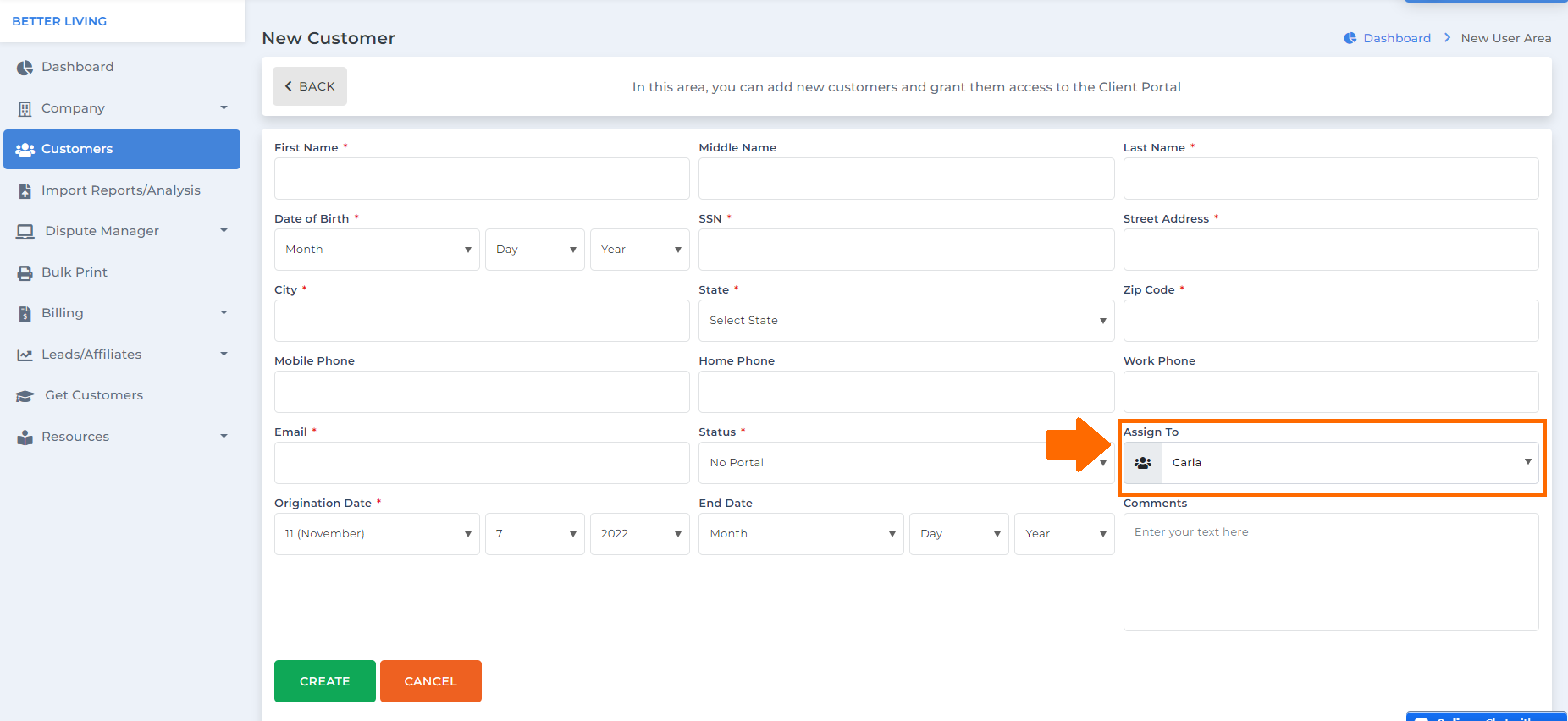Open Import Reports/Analysis menu item
The width and height of the screenshot is (1568, 721).
[x=122, y=190]
